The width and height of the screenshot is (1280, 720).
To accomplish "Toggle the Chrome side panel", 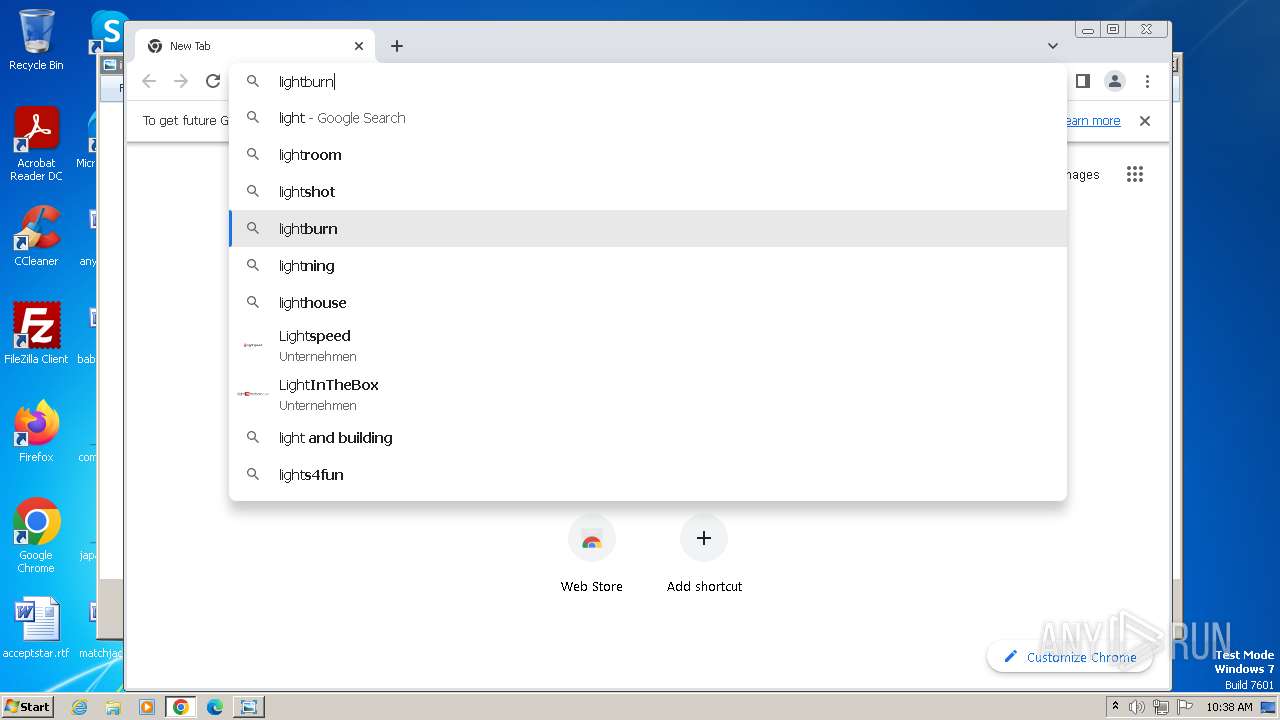I will (1083, 81).
